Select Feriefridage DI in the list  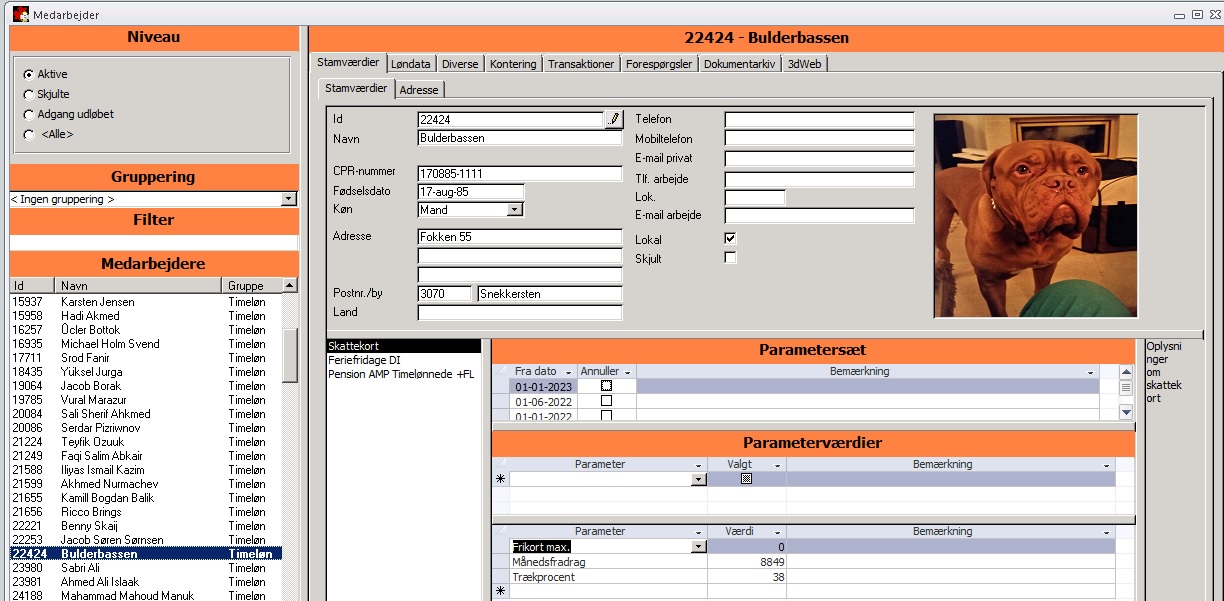[x=364, y=360]
